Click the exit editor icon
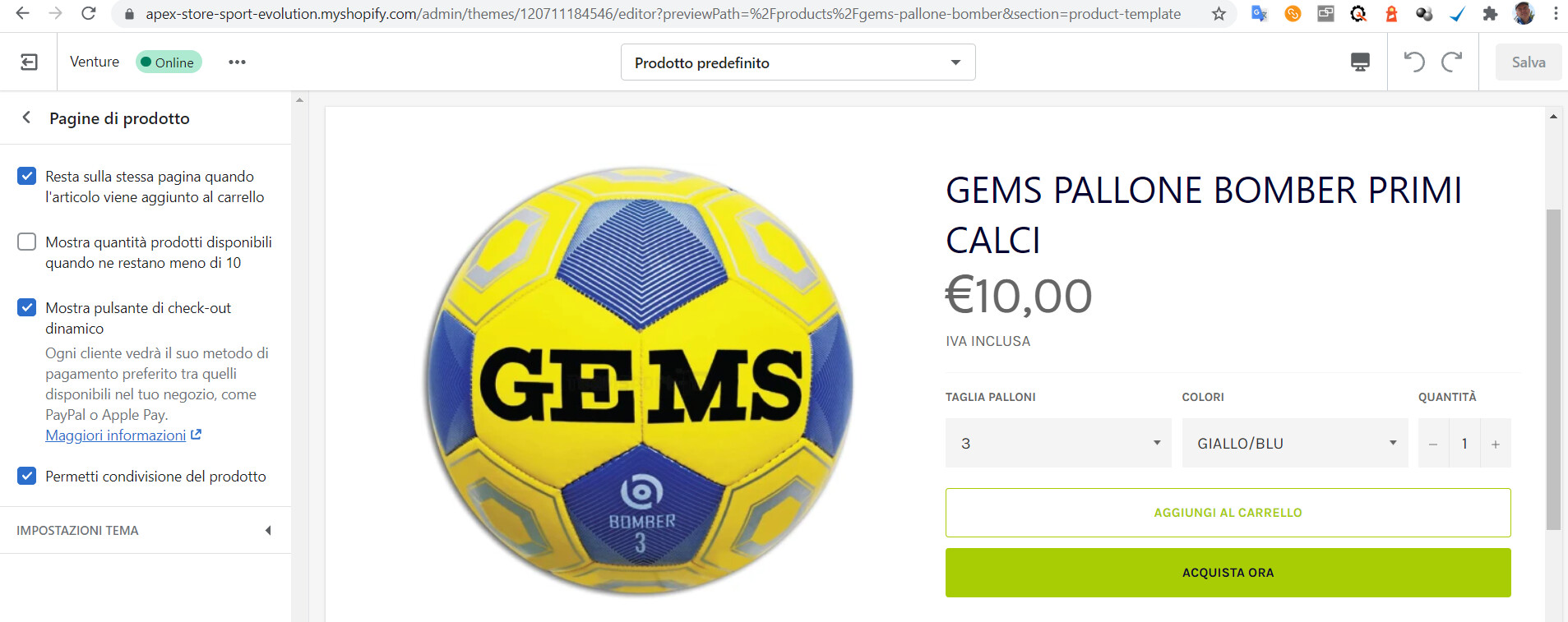This screenshot has height=622, width=1568. [x=29, y=62]
